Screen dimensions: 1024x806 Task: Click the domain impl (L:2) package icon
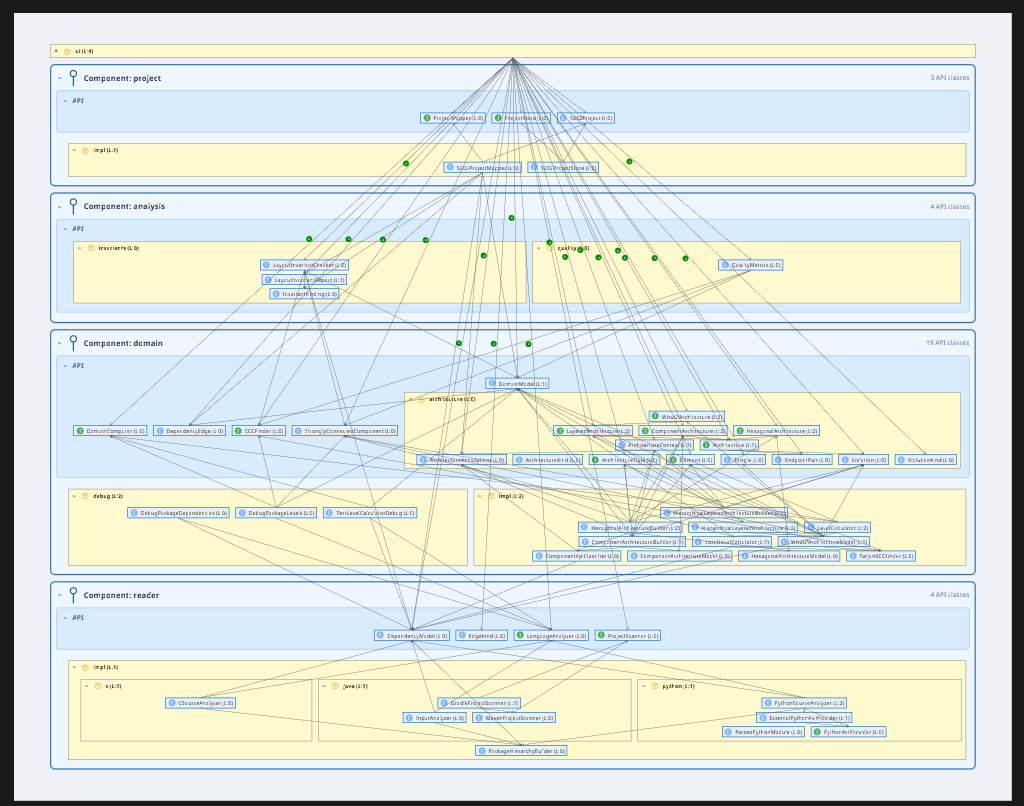point(491,496)
